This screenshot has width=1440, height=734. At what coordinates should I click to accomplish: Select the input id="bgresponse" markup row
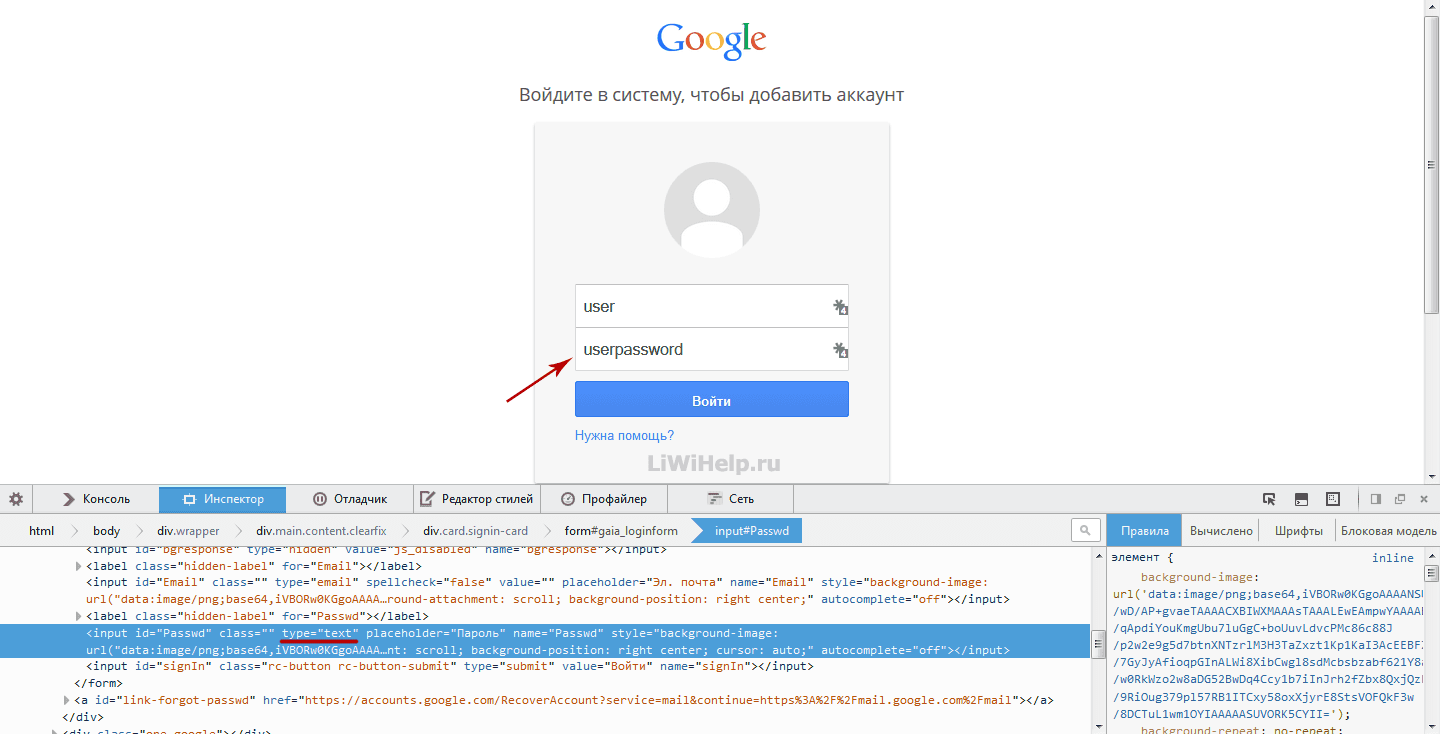[x=545, y=550]
